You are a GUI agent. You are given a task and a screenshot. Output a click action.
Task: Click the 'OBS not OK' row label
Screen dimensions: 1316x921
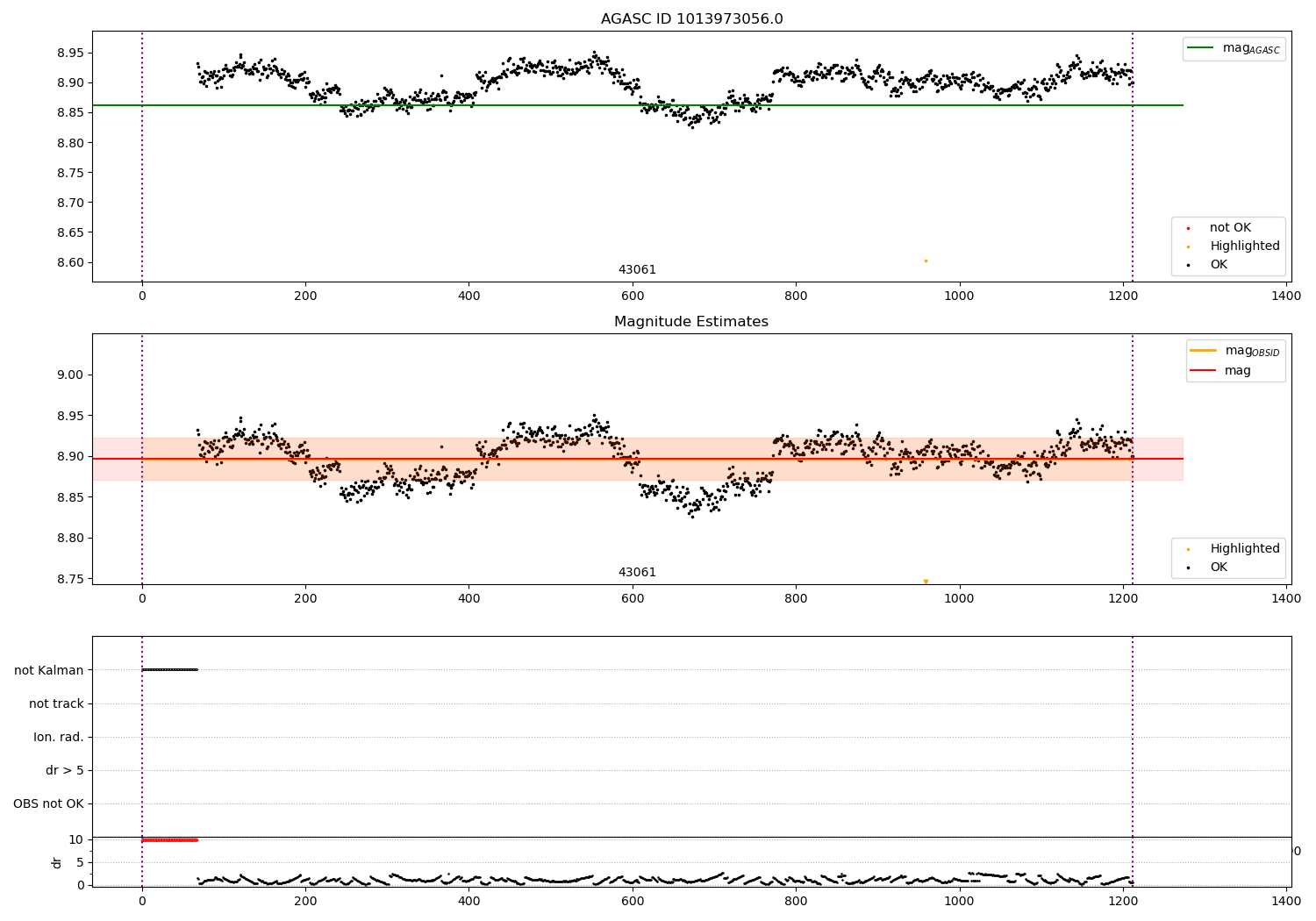[x=49, y=804]
